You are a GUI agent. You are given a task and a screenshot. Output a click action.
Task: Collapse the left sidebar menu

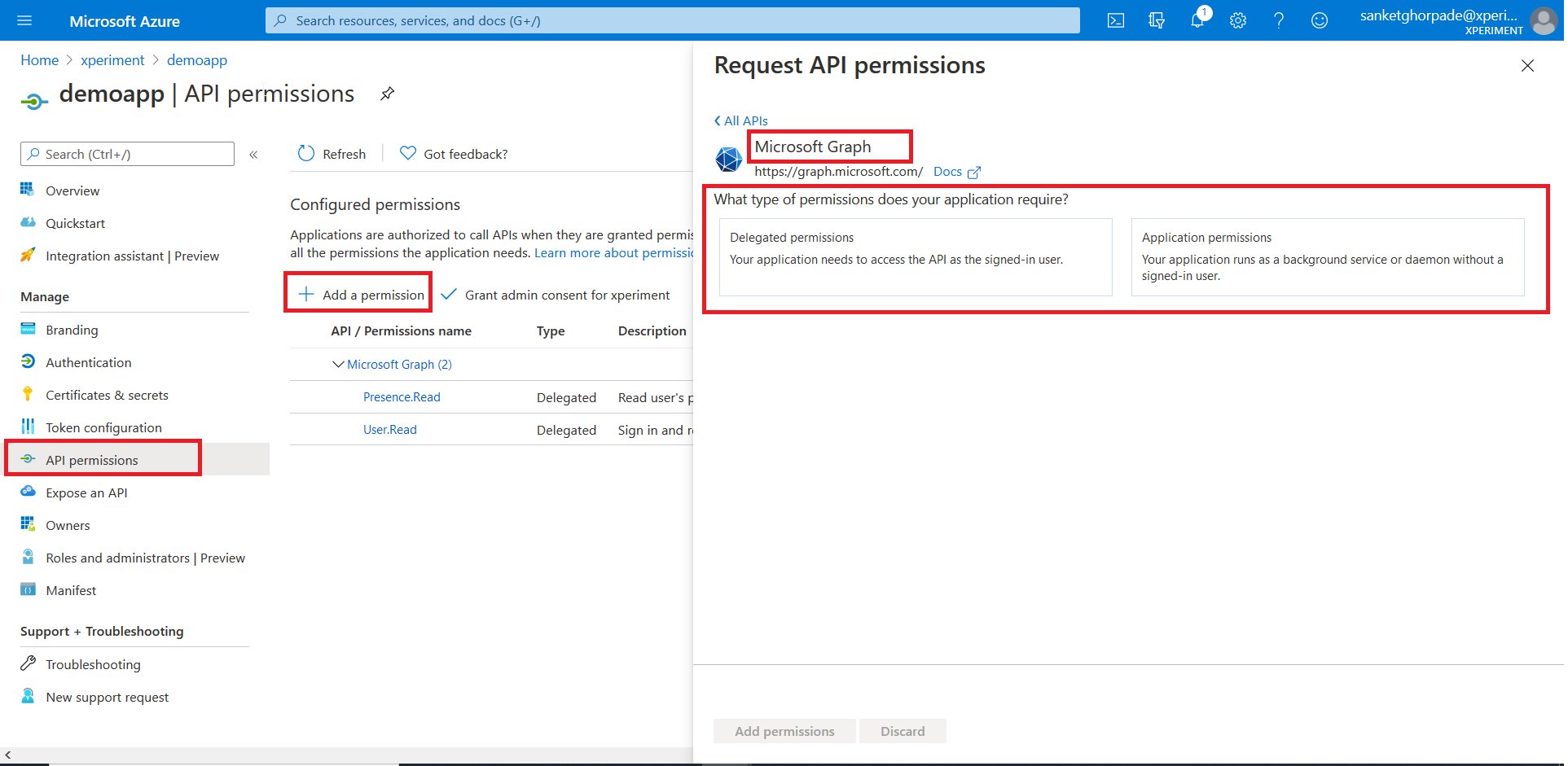(x=253, y=155)
